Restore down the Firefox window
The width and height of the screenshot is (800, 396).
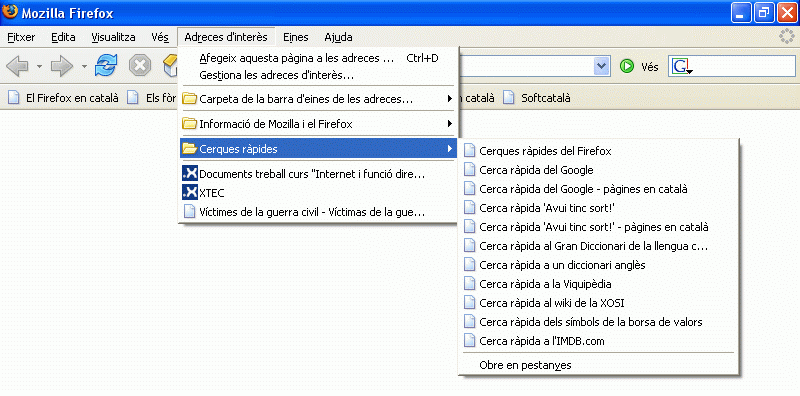[x=764, y=13]
